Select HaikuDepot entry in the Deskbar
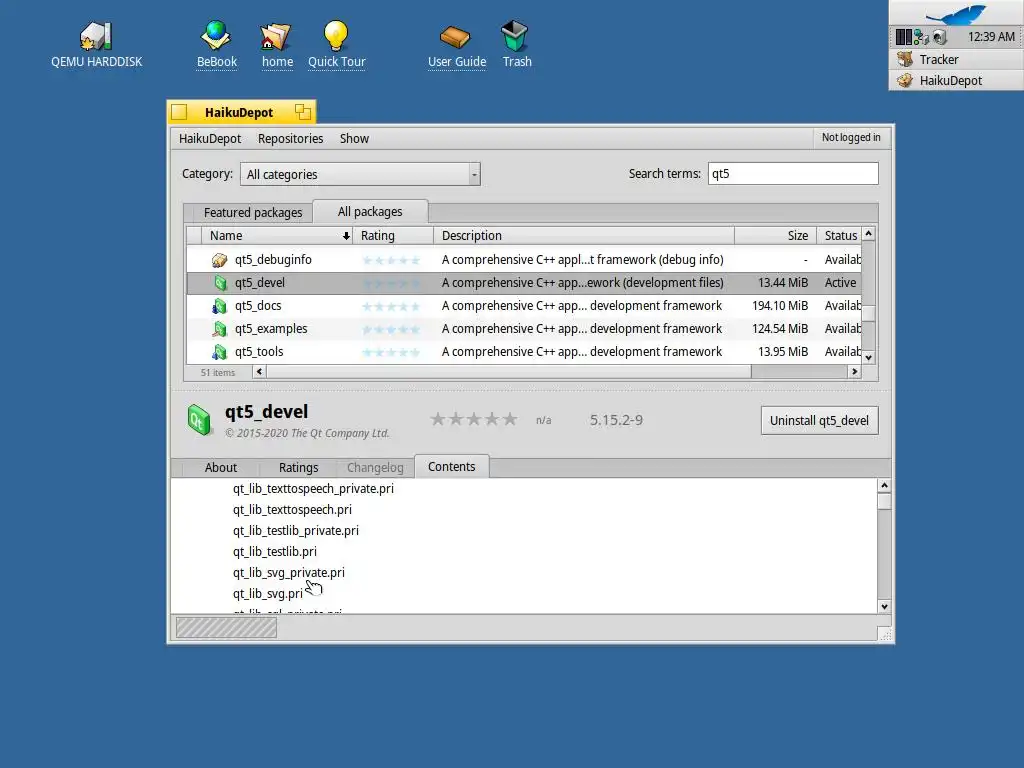Screen dimensions: 1024x768 click(956, 80)
